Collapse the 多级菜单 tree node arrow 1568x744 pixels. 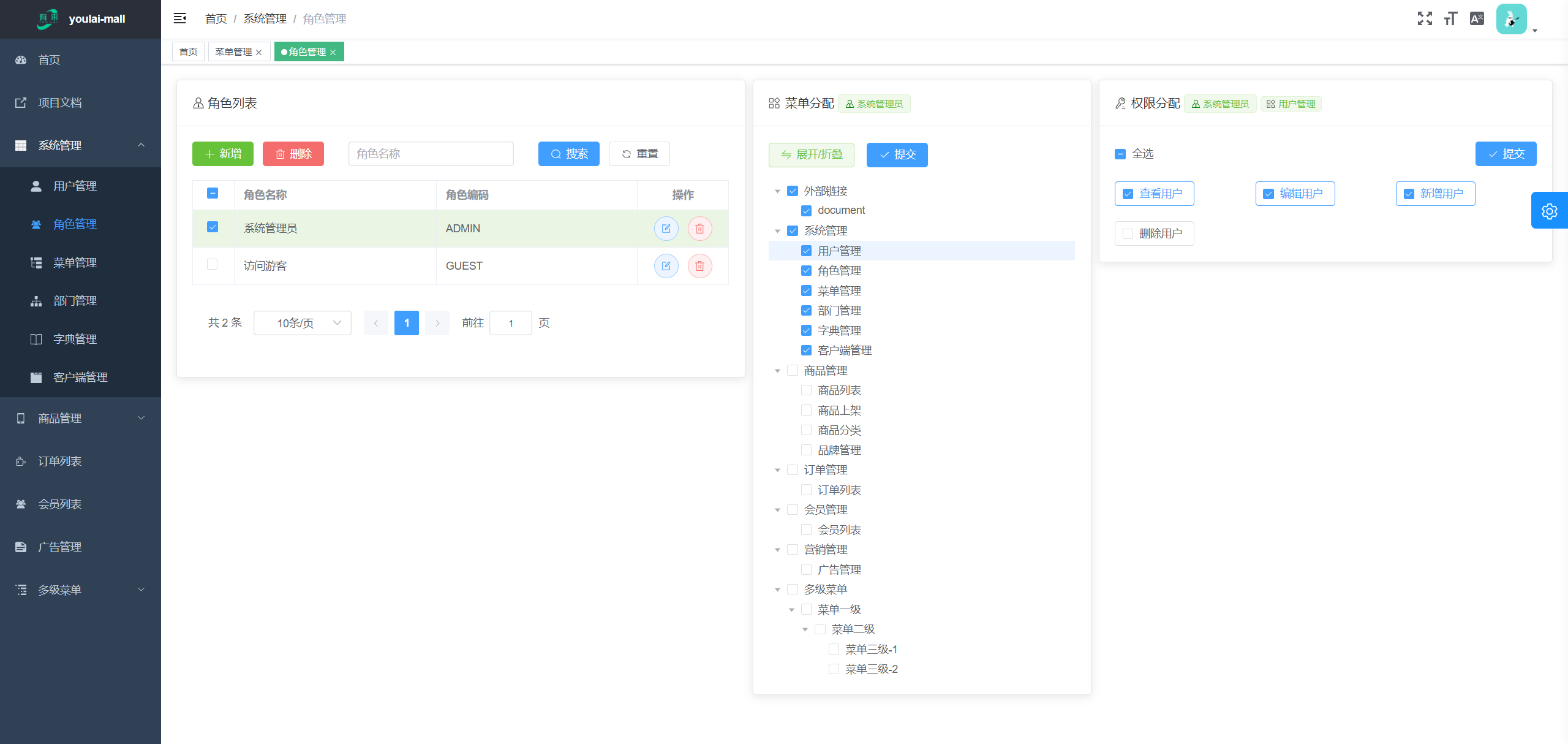tap(777, 590)
